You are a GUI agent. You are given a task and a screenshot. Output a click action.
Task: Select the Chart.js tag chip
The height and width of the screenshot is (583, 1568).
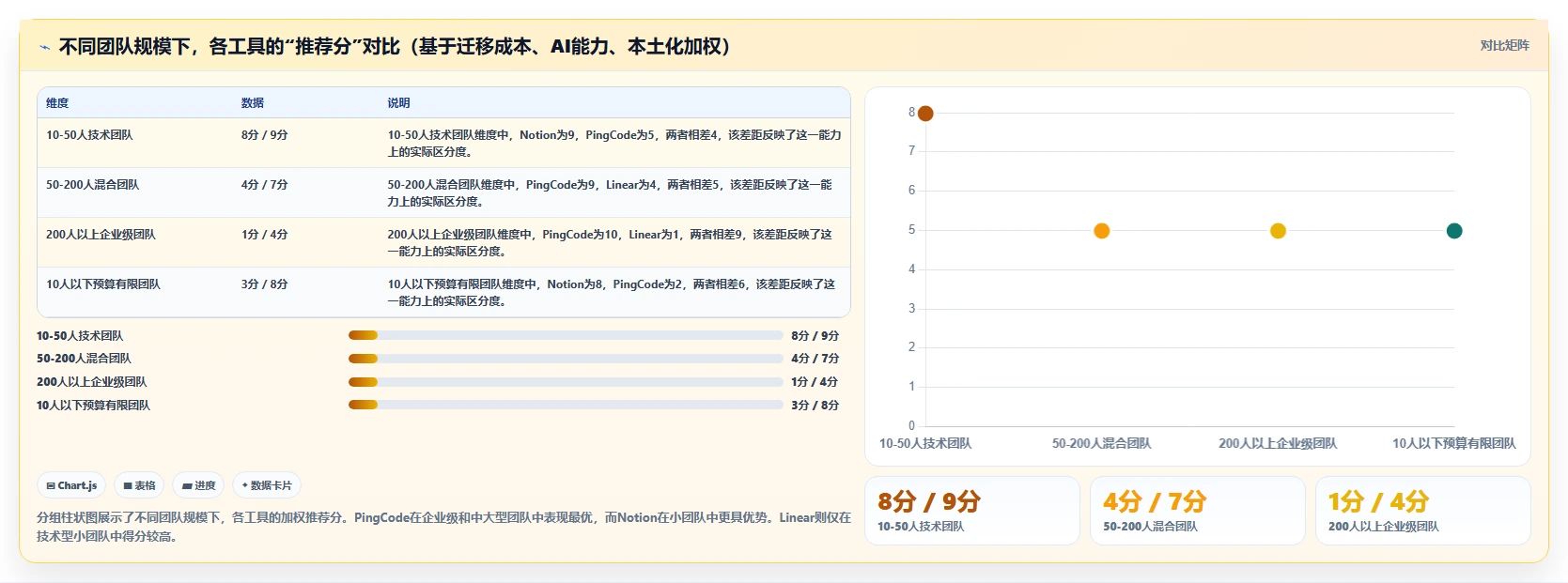click(71, 485)
